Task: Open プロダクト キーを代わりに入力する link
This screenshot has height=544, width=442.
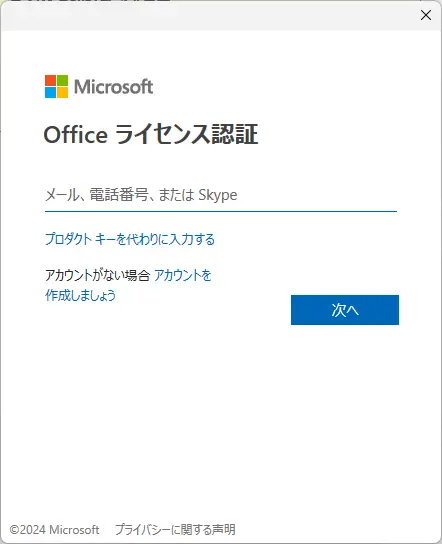Action: 130,239
